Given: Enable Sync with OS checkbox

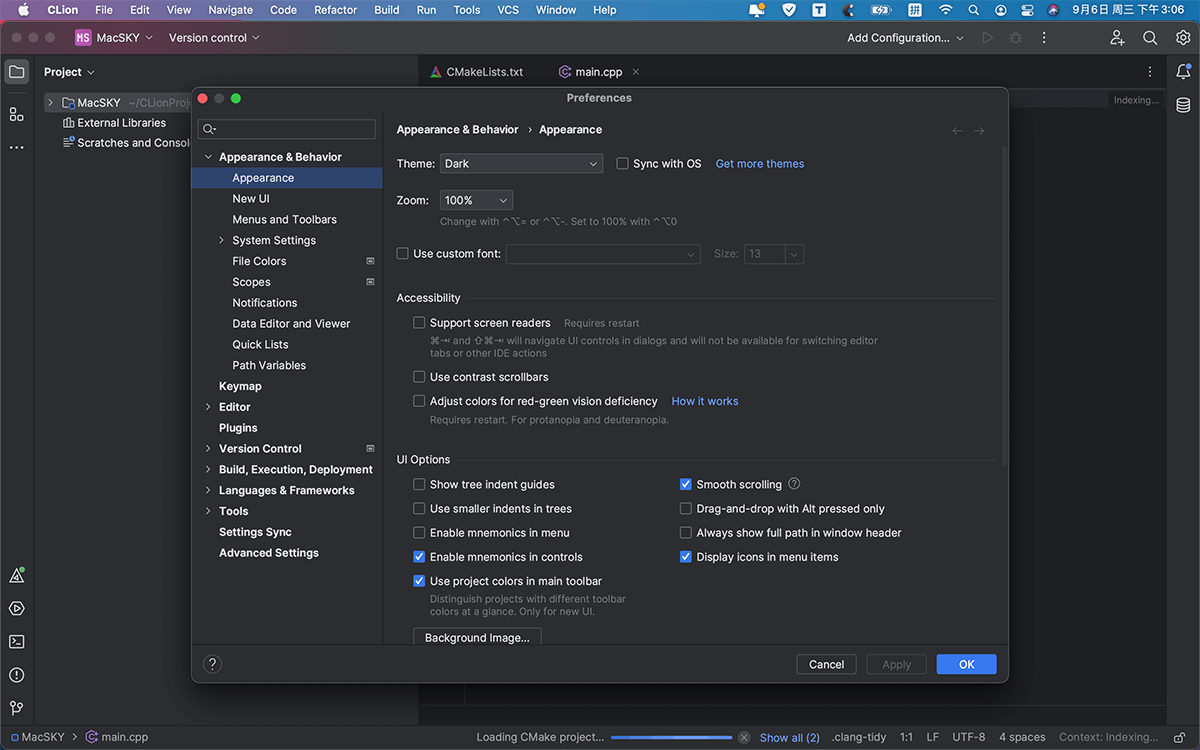Looking at the screenshot, I should coord(622,164).
